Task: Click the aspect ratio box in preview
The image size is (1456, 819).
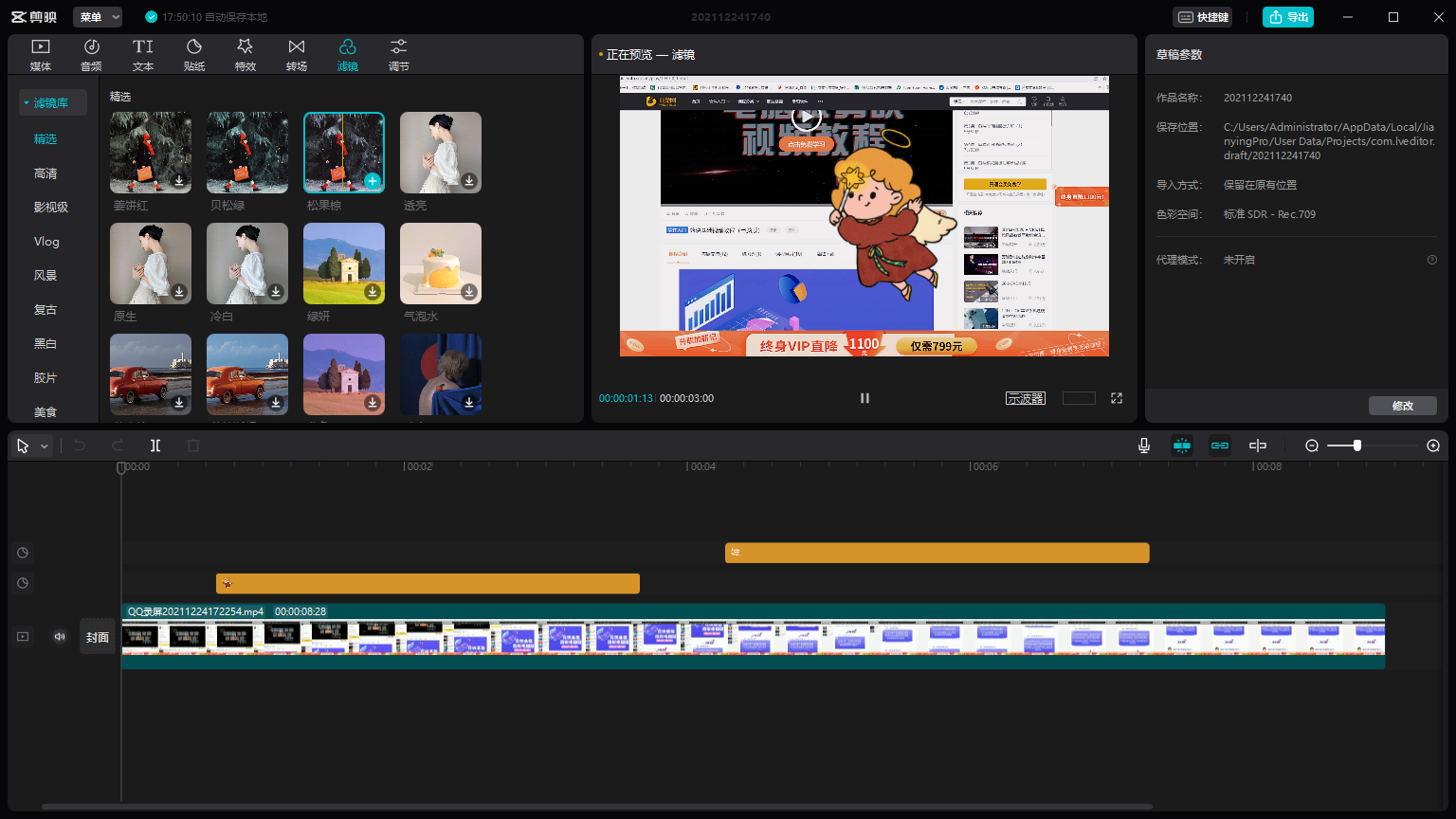Action: pos(1079,398)
